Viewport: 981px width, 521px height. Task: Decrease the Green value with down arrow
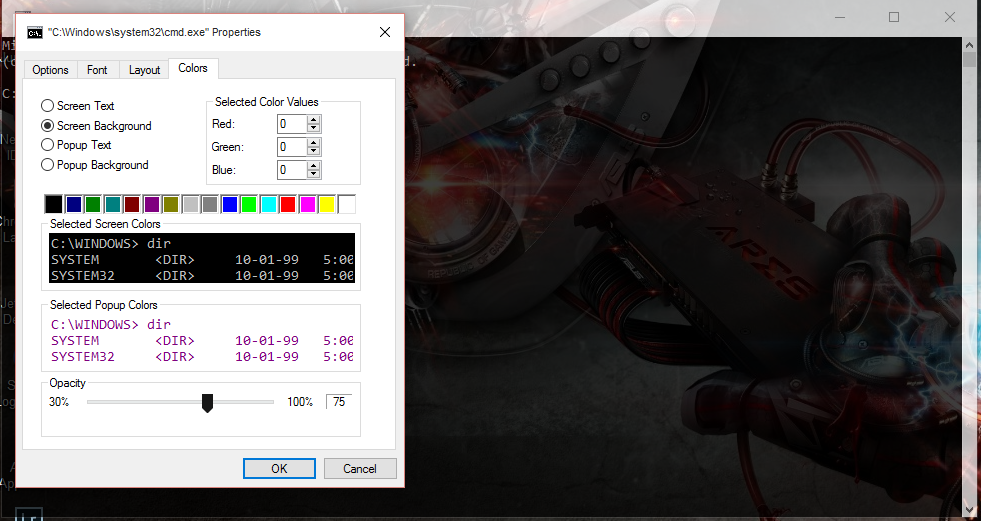314,151
